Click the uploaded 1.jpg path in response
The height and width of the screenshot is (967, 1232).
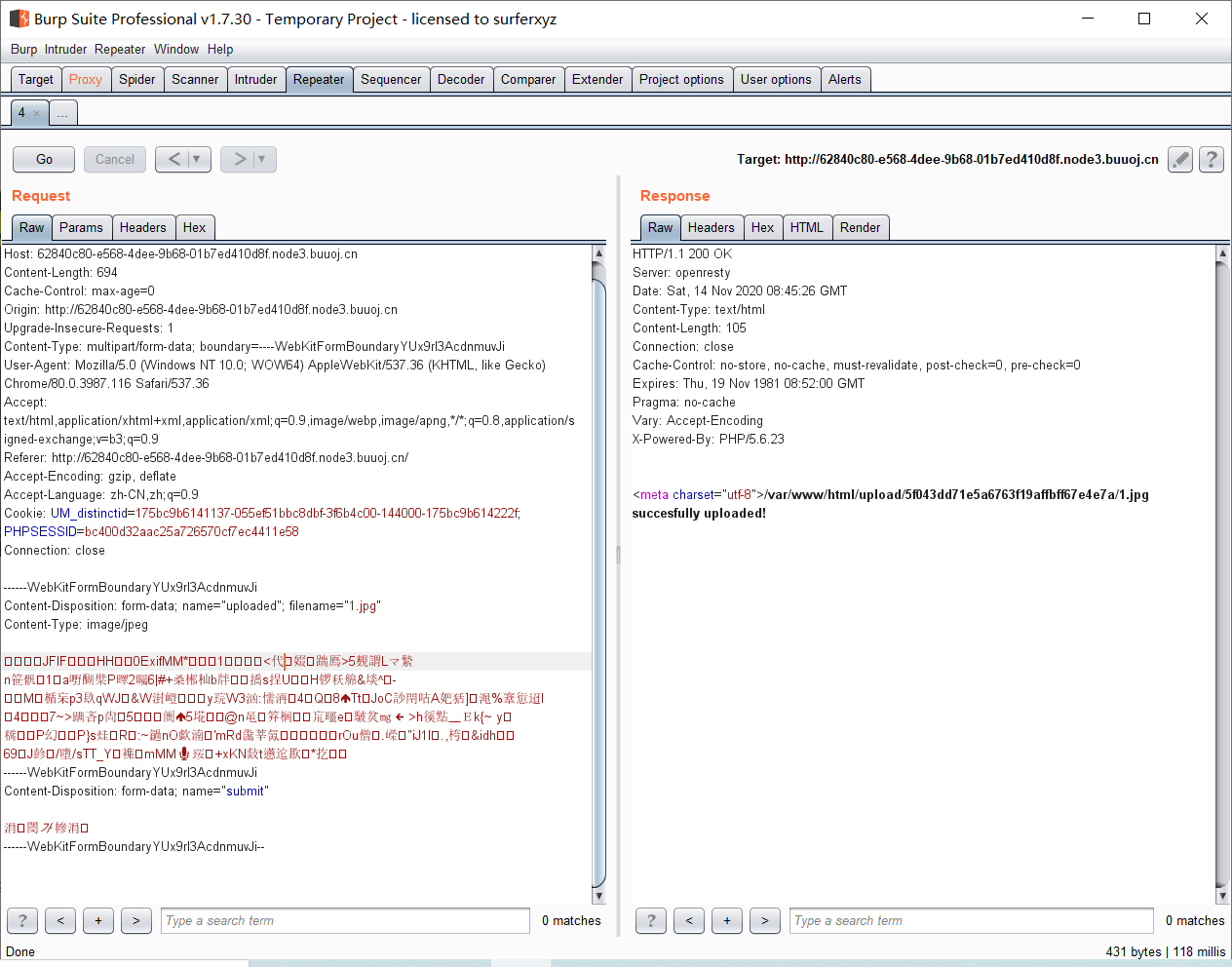pyautogui.click(x=957, y=495)
